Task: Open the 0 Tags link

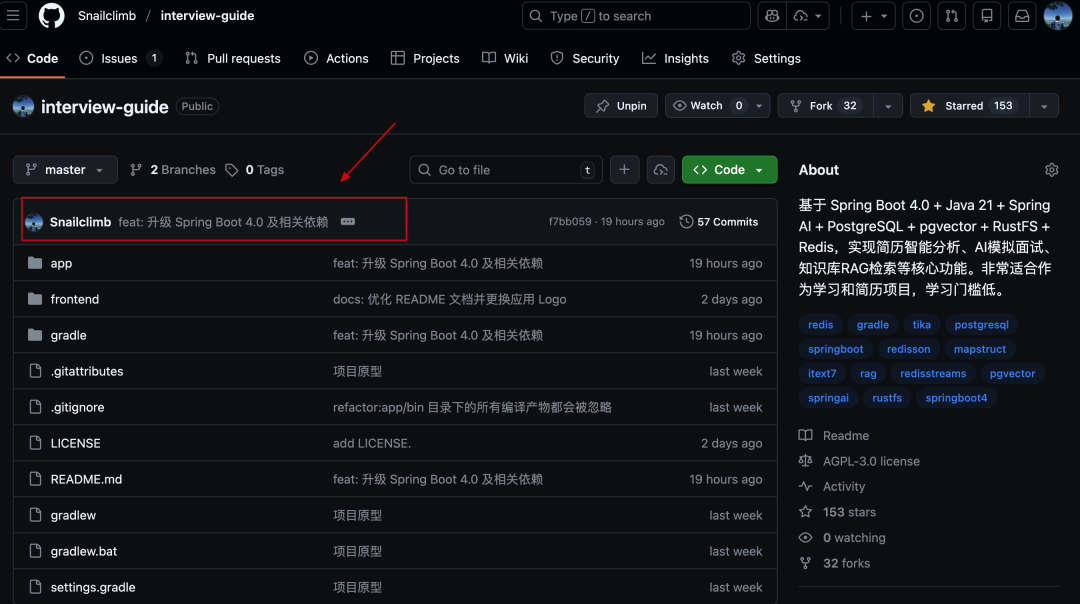Action: point(255,170)
